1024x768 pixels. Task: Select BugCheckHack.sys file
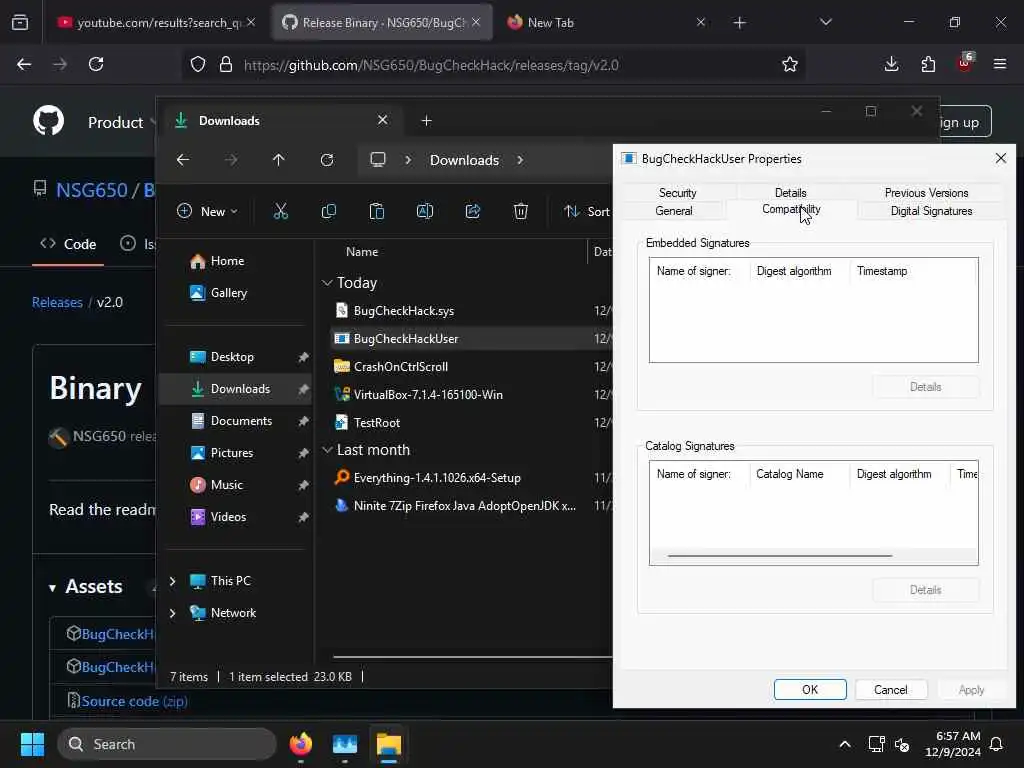pos(404,311)
